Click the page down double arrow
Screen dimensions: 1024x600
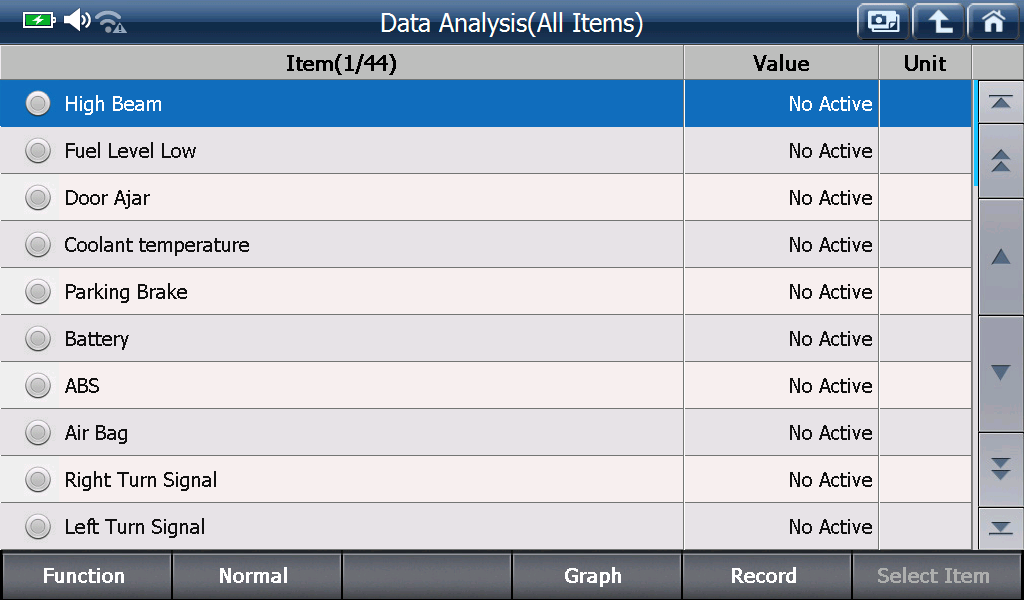tap(1000, 469)
